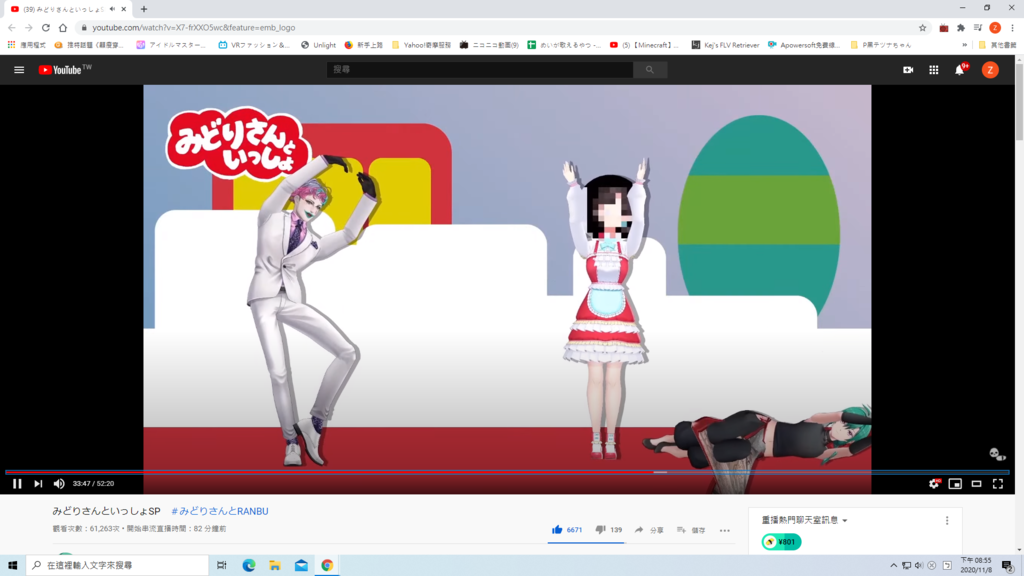This screenshot has height=576, width=1024.
Task: Open Chrome extensions puzzle icon
Action: coord(961,27)
